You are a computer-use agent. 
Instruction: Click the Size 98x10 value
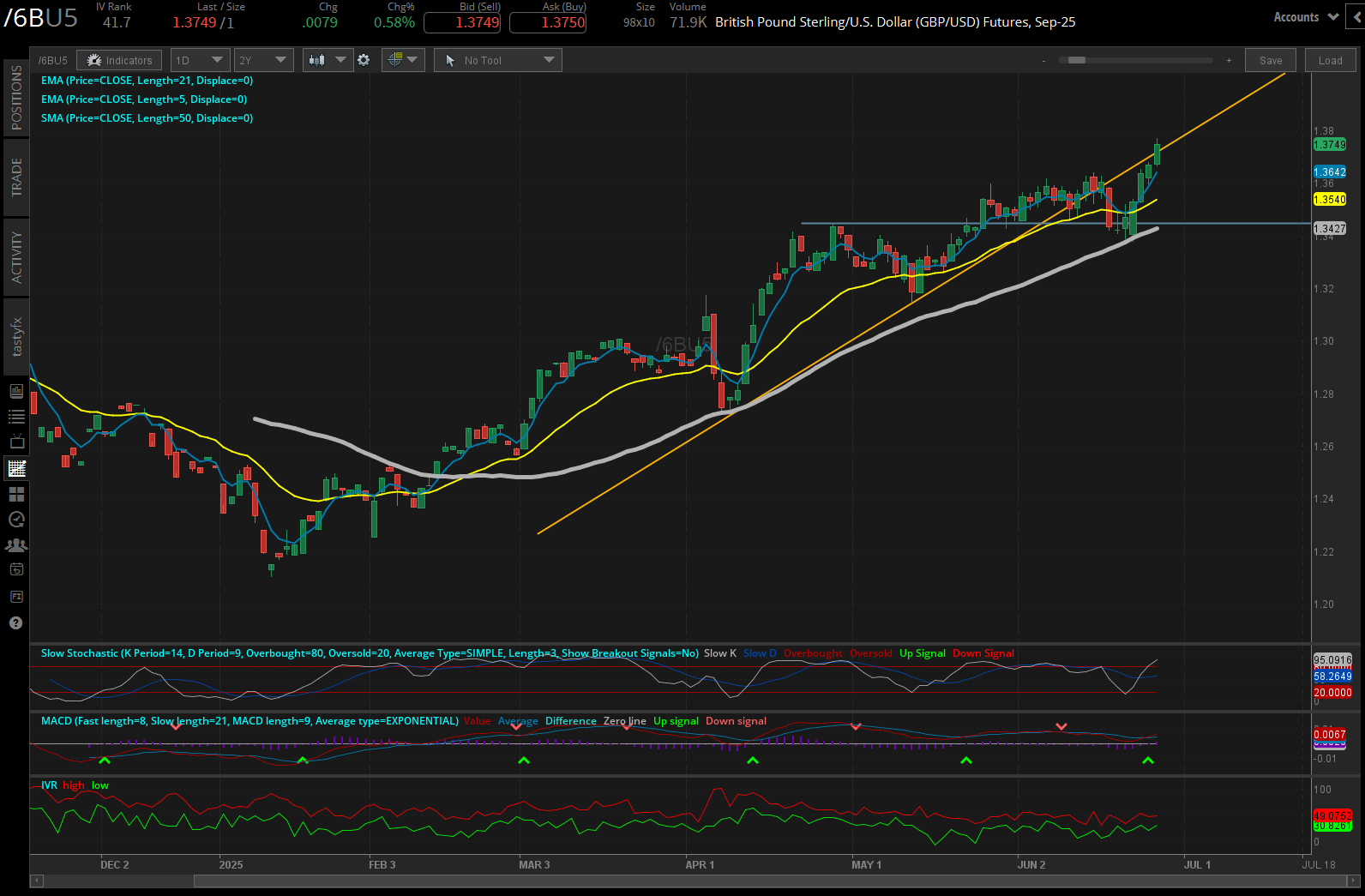coord(639,22)
